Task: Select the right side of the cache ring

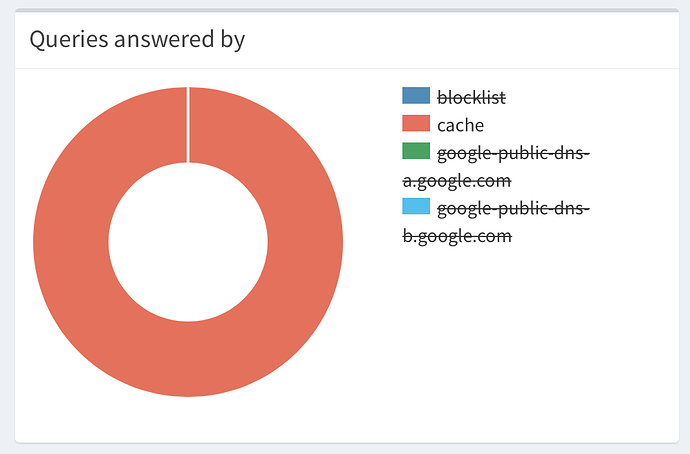Action: point(305,243)
